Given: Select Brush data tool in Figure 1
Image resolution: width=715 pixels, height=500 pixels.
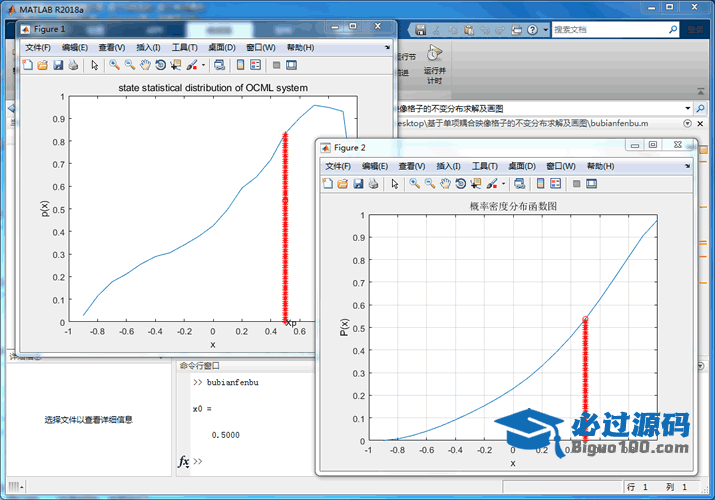Looking at the screenshot, I should pos(192,65).
